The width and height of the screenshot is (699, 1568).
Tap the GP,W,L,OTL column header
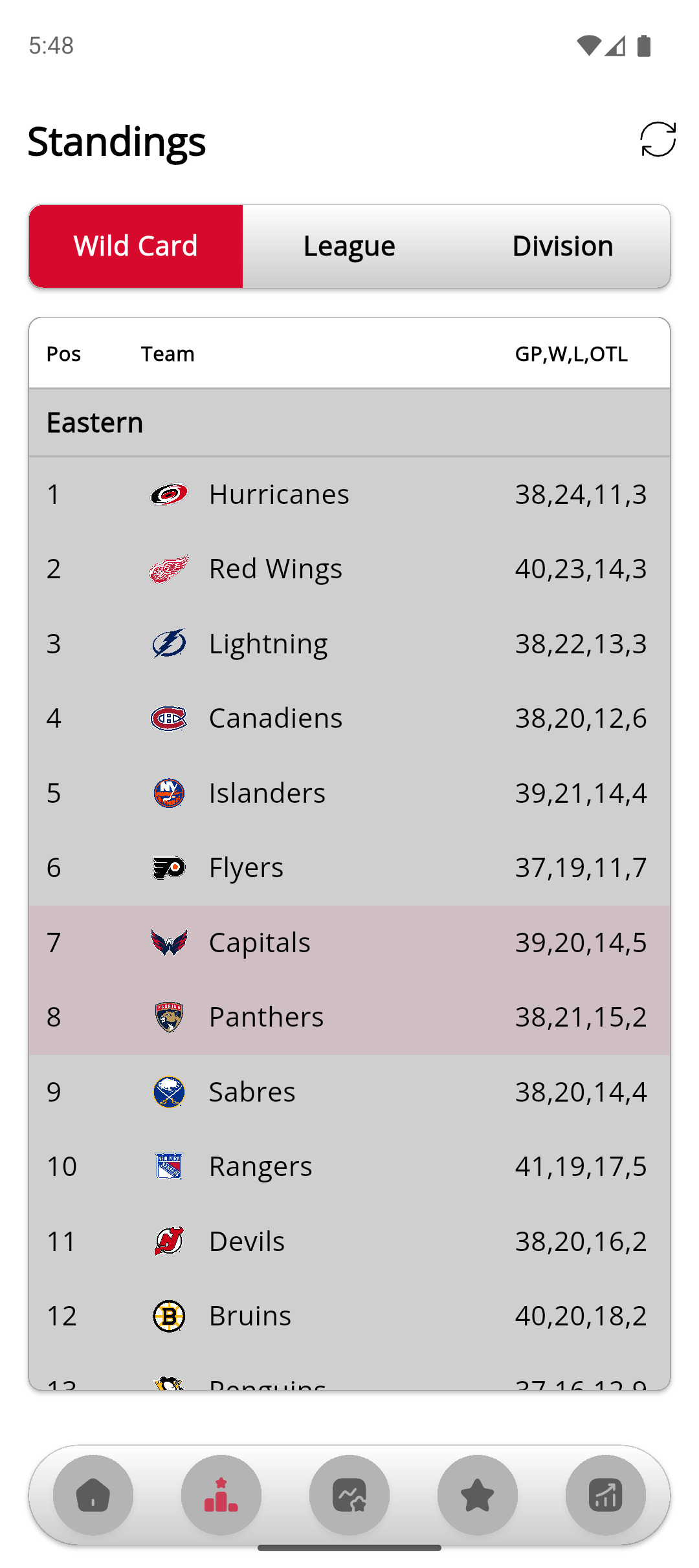click(x=571, y=353)
